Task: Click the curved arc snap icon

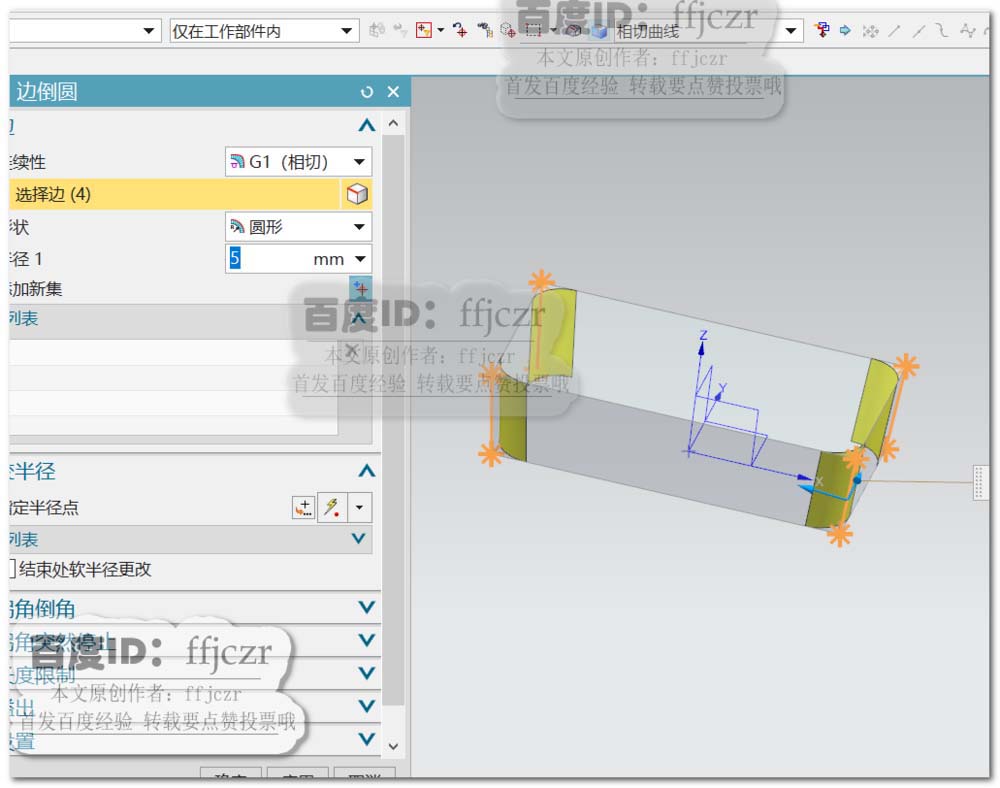Action: 943,30
